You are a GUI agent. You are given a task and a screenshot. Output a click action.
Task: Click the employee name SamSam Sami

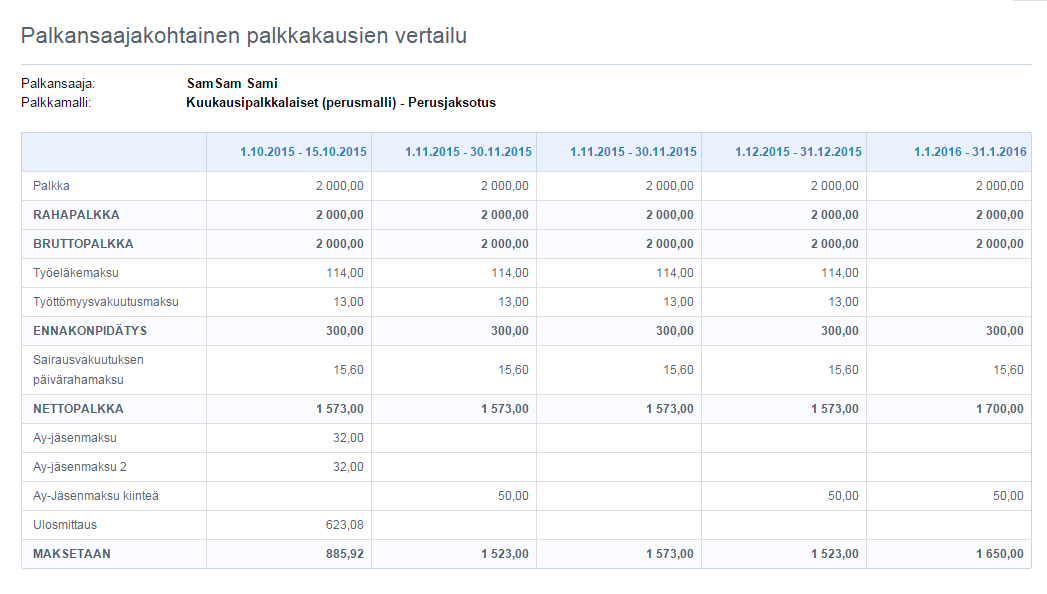(232, 84)
